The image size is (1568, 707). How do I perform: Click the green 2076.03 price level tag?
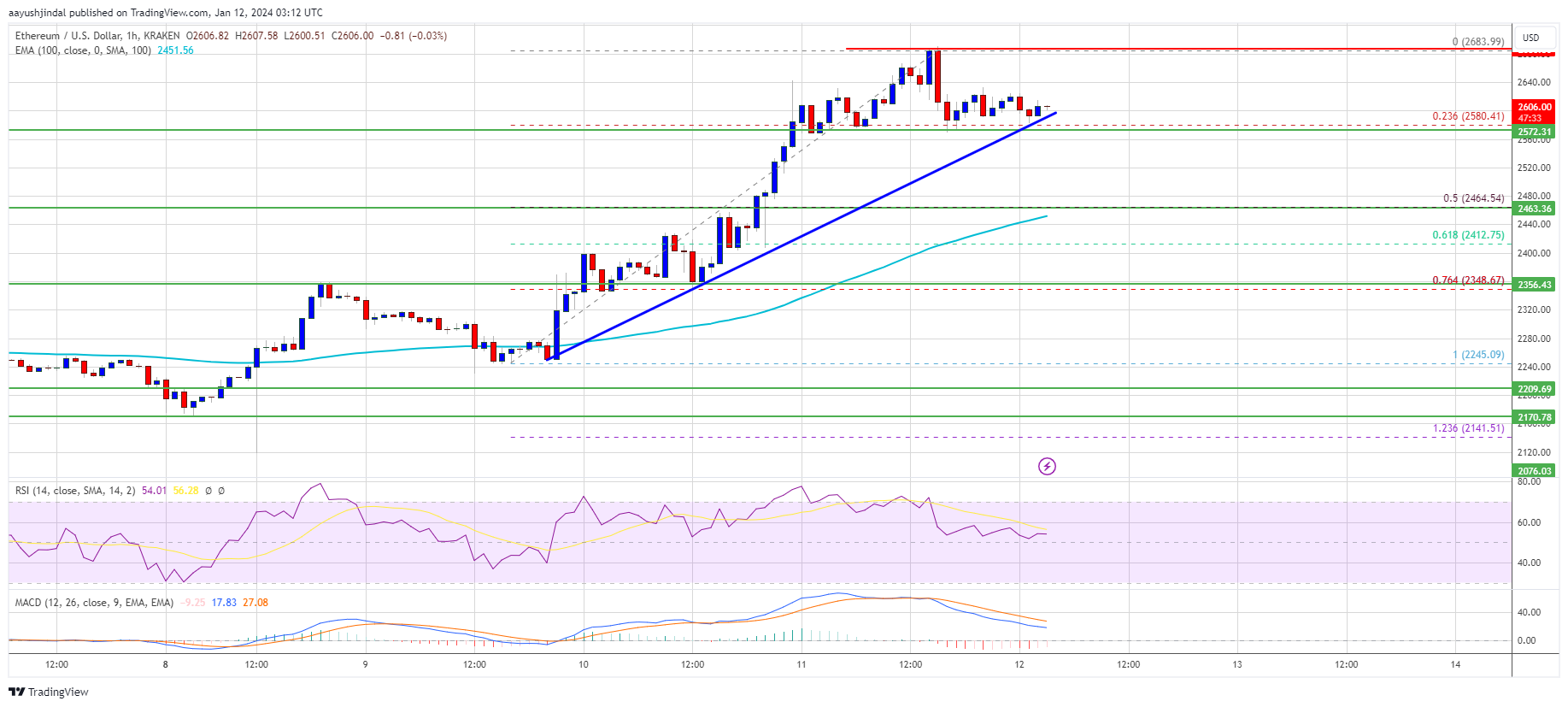click(1534, 470)
